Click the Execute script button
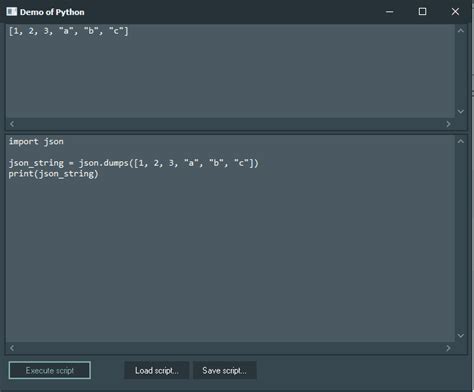The width and height of the screenshot is (474, 392). point(50,370)
